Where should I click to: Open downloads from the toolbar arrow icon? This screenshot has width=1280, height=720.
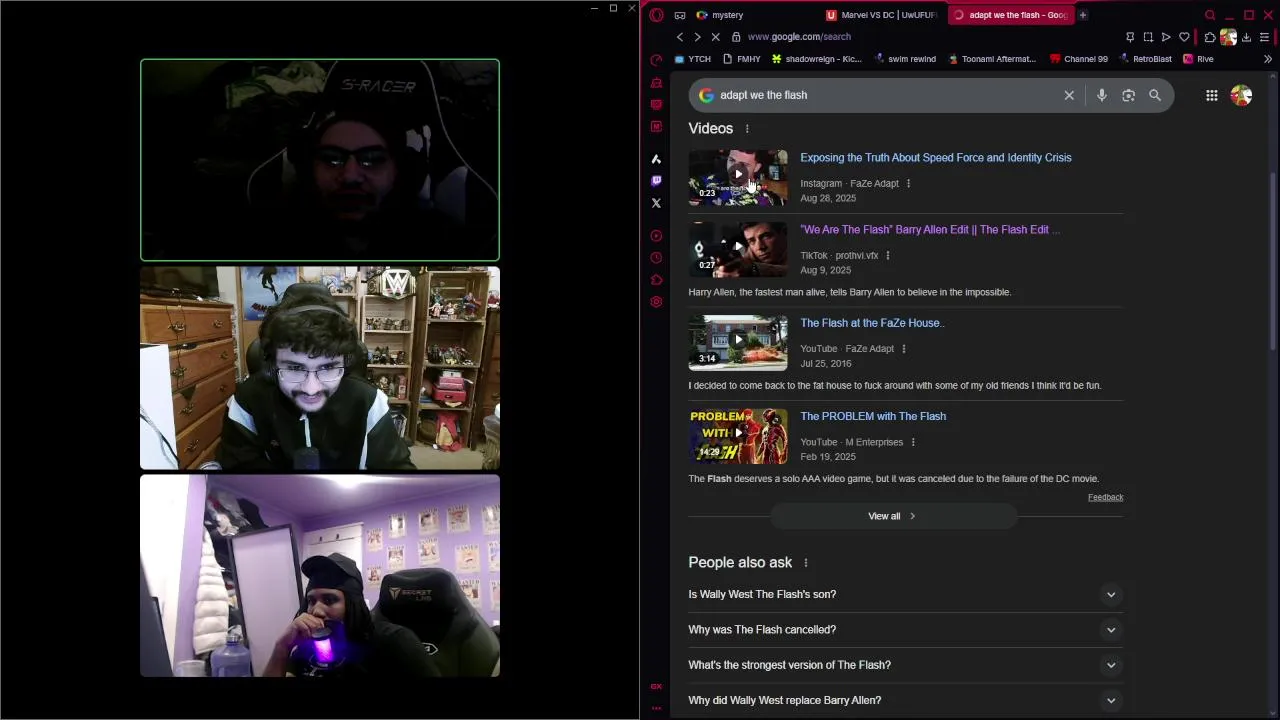pos(1247,37)
